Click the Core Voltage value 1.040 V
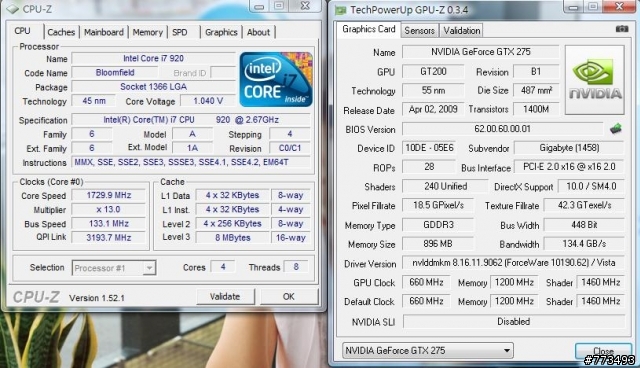This screenshot has height=368, width=640. click(208, 101)
